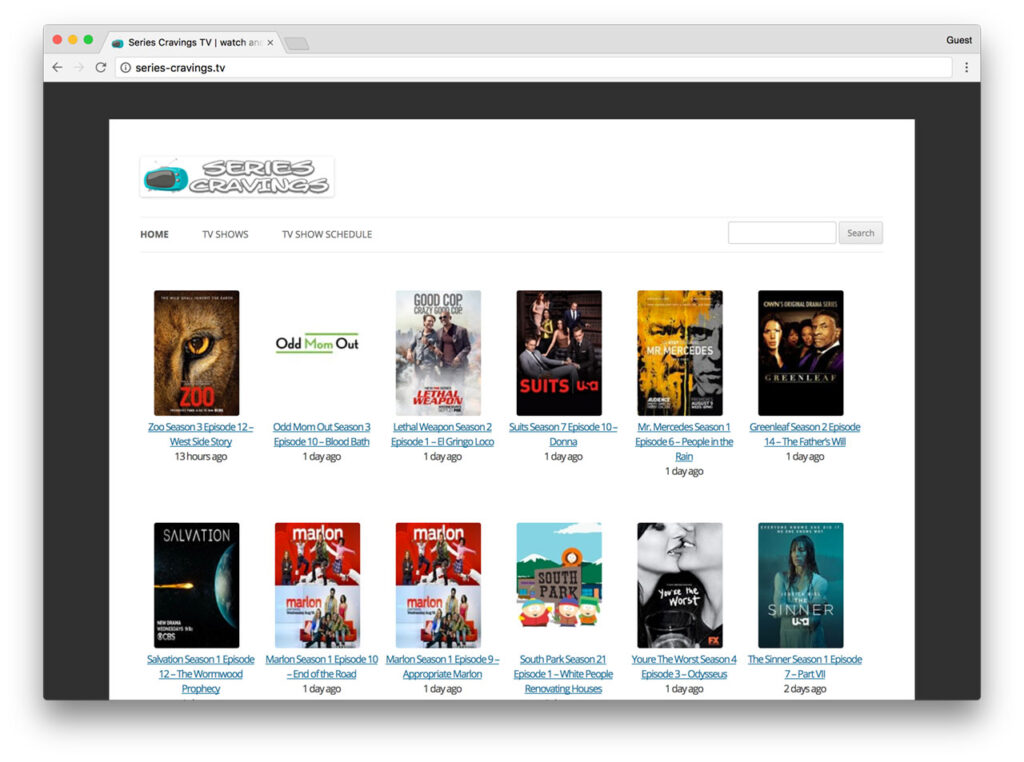The width and height of the screenshot is (1024, 762).
Task: Open the Greenleaf poster thumbnail
Action: point(801,353)
